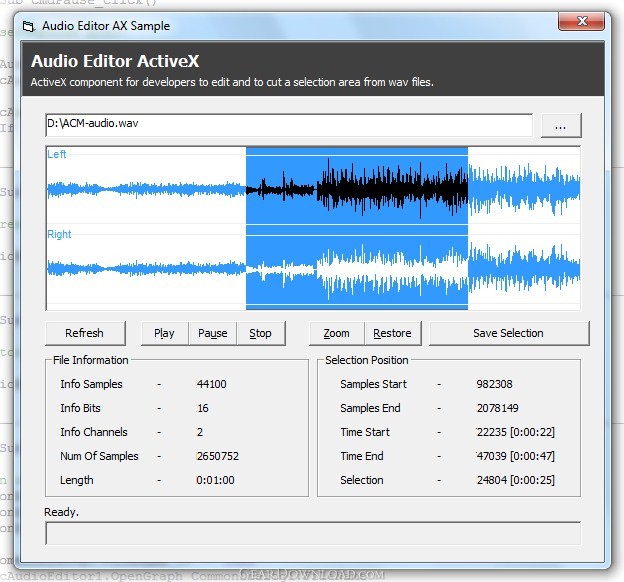Click the 'Info Bits' label
The height and width of the screenshot is (582, 624).
80,408
